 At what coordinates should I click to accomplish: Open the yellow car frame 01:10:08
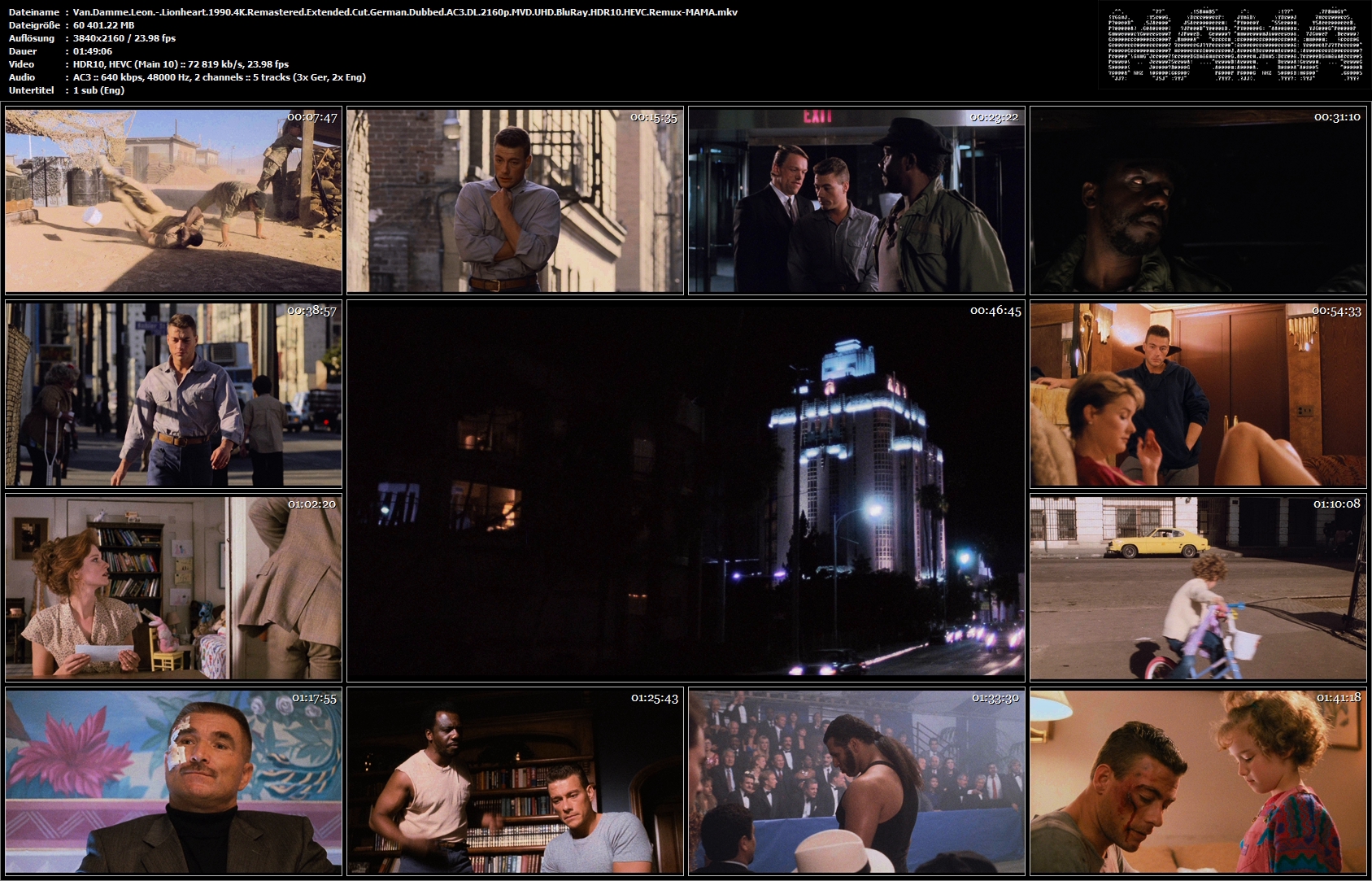pyautogui.click(x=1198, y=587)
